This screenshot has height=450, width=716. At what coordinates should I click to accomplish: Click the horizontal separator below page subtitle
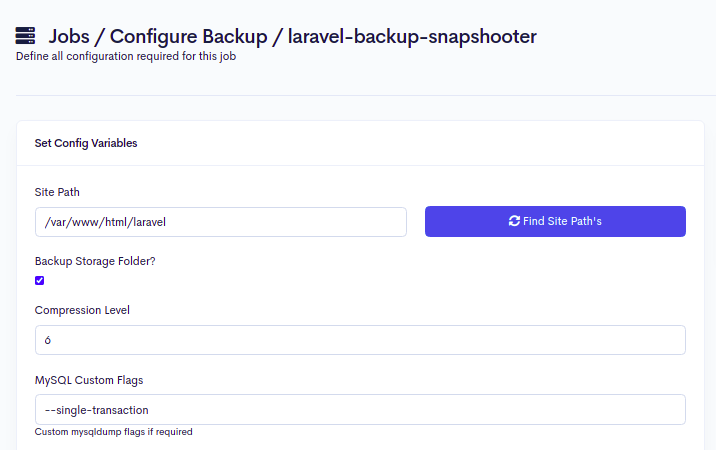pos(360,96)
